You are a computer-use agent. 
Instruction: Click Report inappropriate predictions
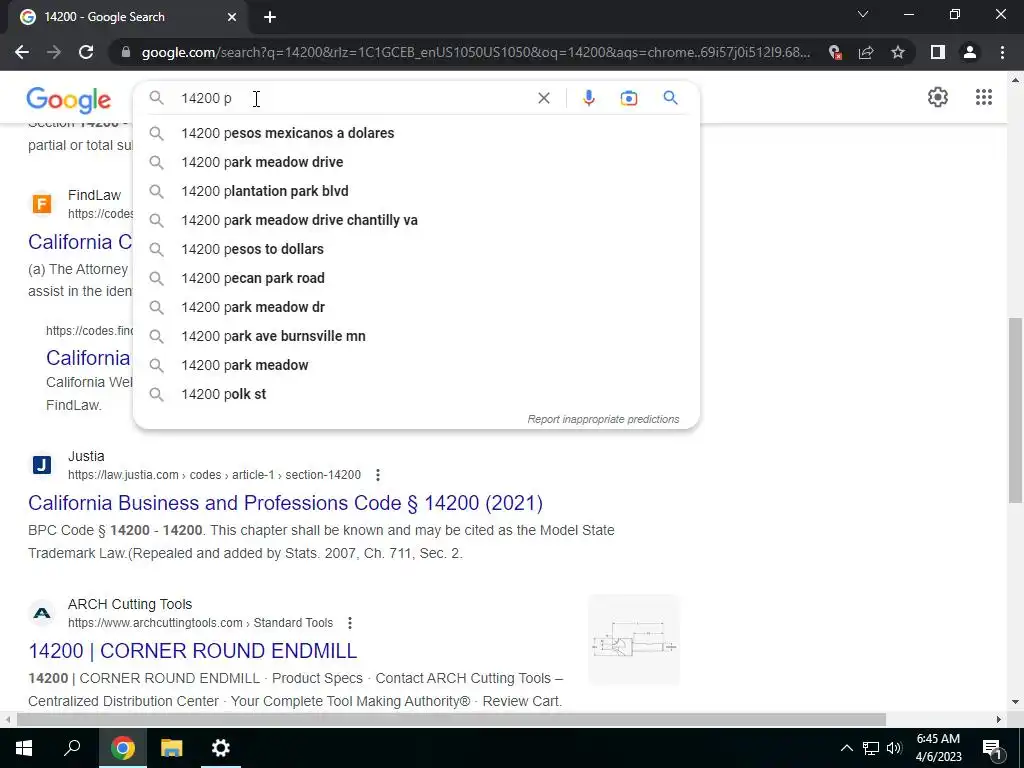click(x=603, y=419)
